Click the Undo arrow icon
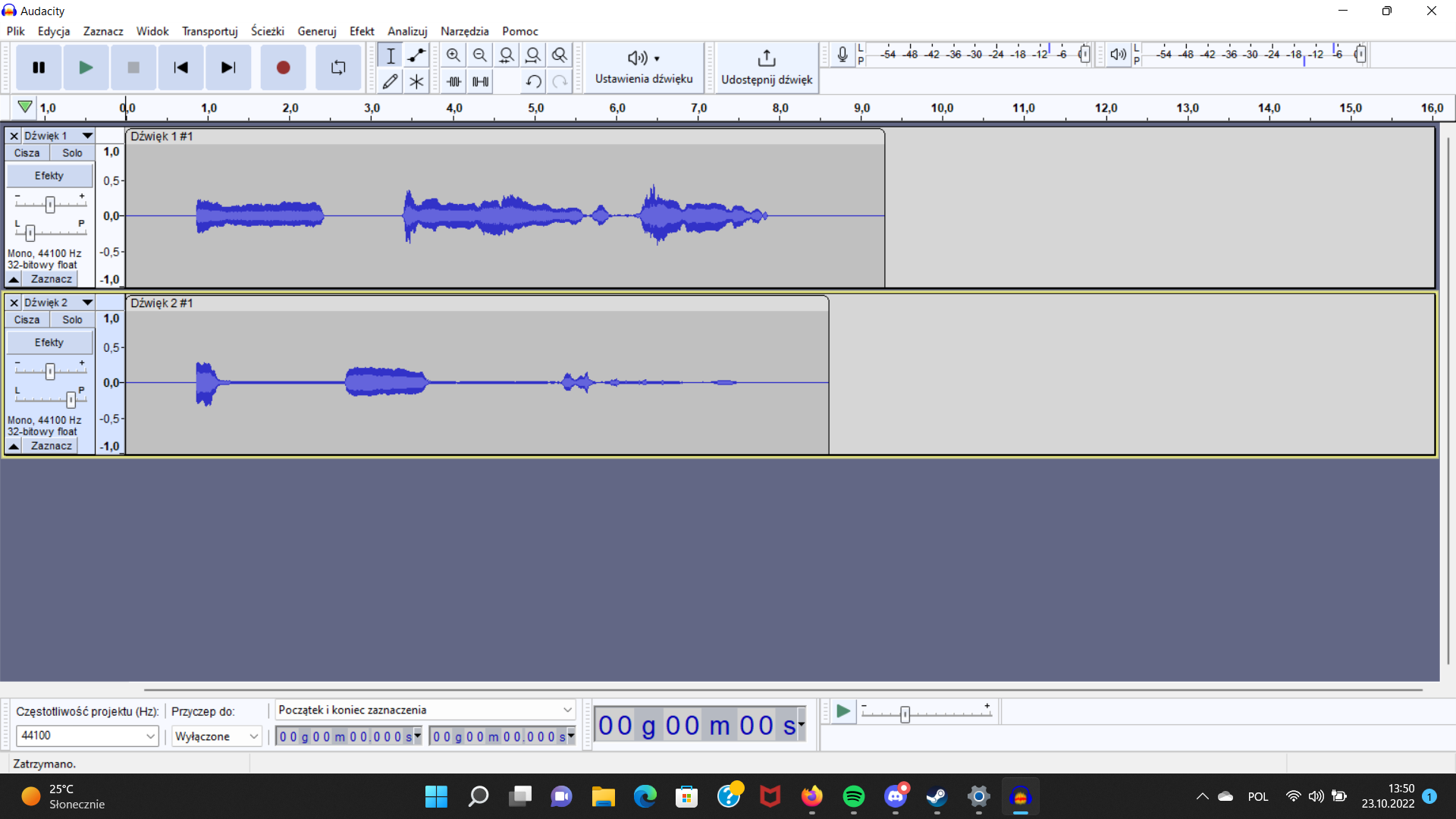Image resolution: width=1456 pixels, height=819 pixels. coord(533,81)
